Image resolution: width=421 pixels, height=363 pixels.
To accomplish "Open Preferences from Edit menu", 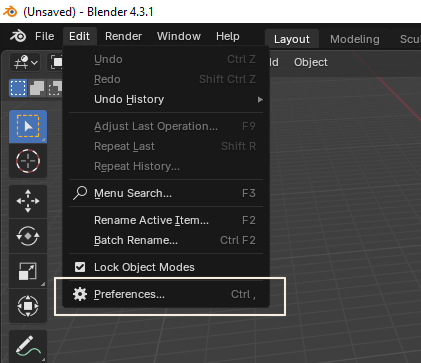I will pos(166,294).
